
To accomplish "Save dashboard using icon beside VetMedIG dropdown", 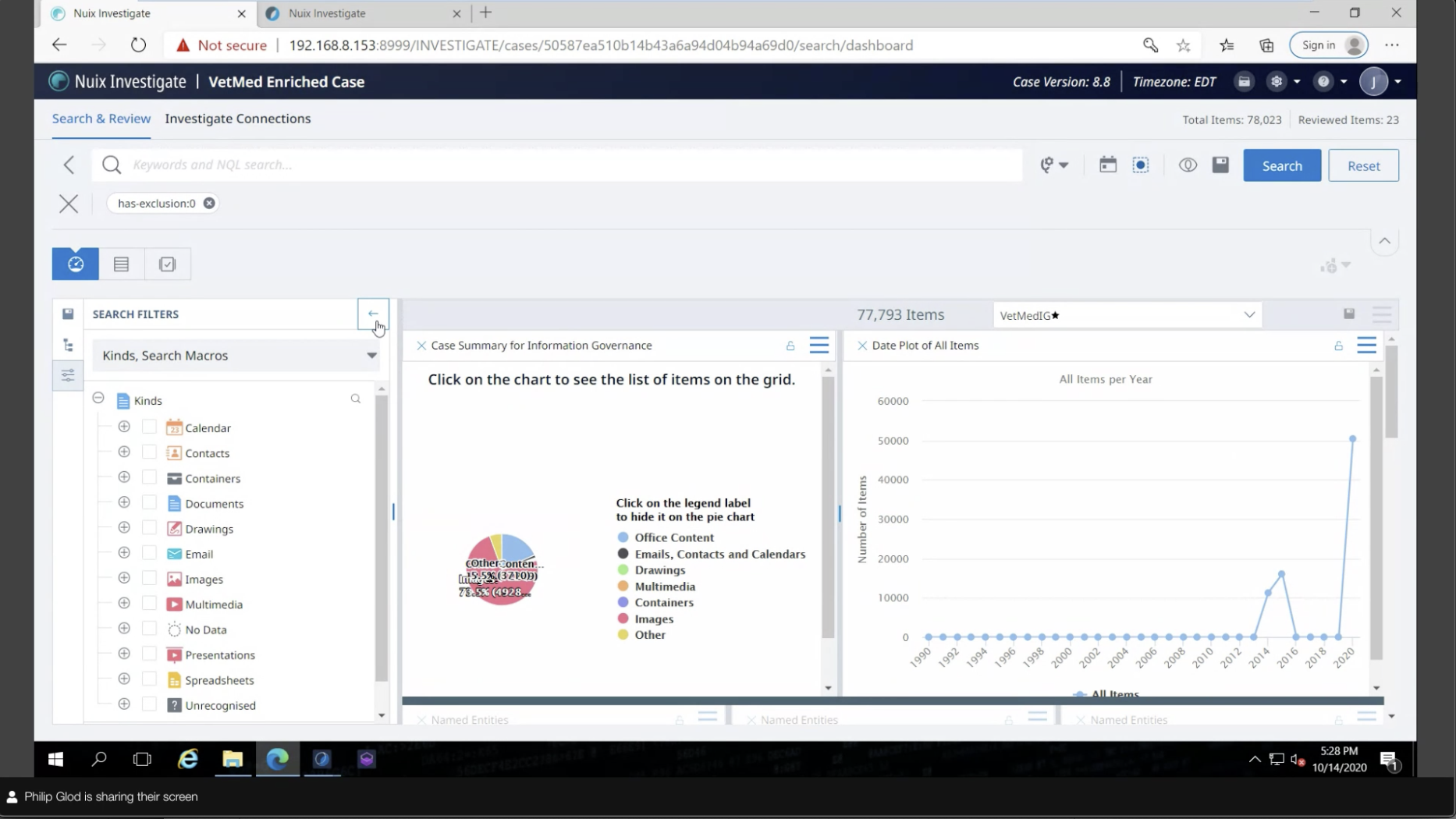I will (x=1349, y=314).
